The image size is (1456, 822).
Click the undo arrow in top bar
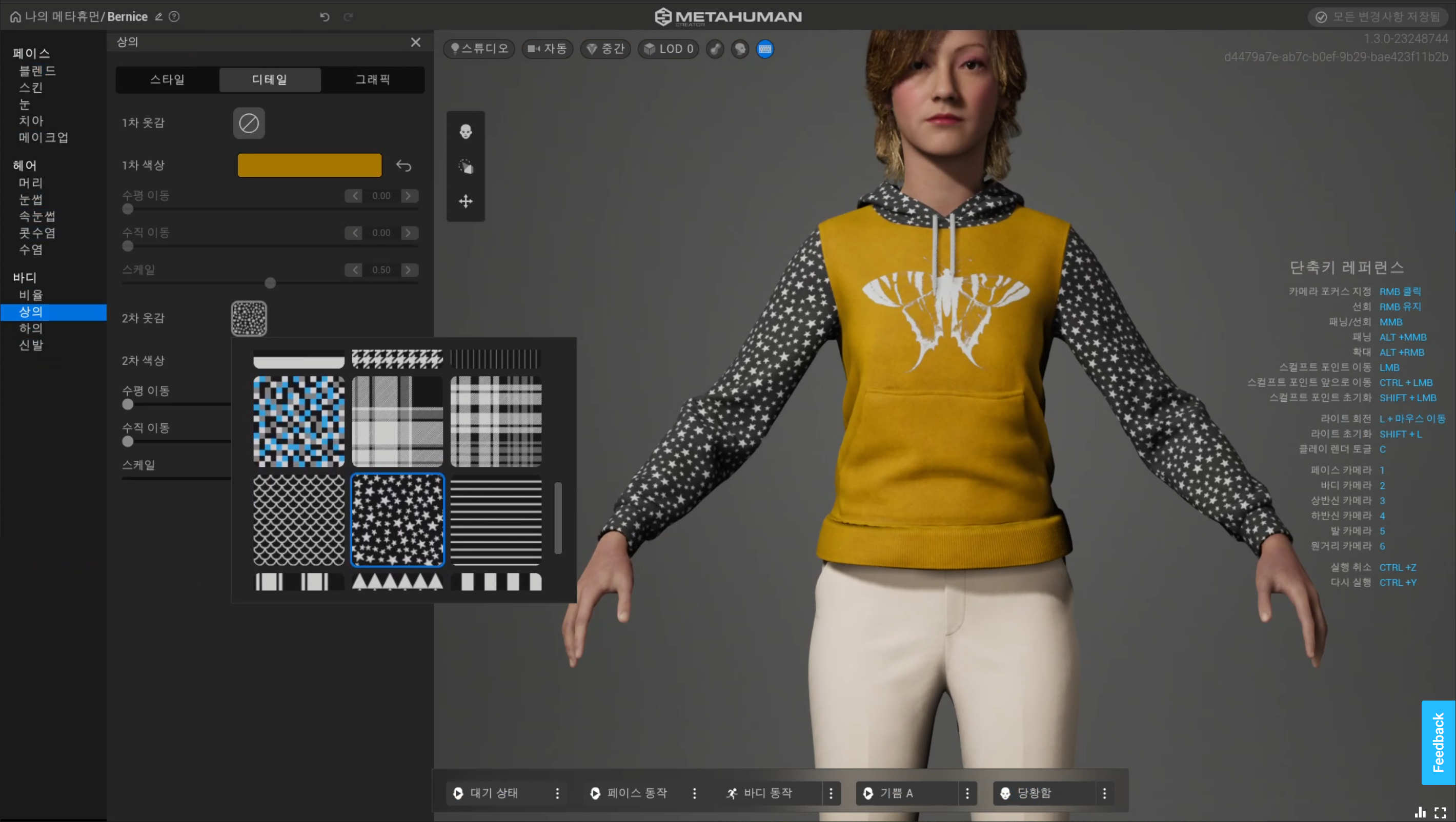tap(325, 17)
